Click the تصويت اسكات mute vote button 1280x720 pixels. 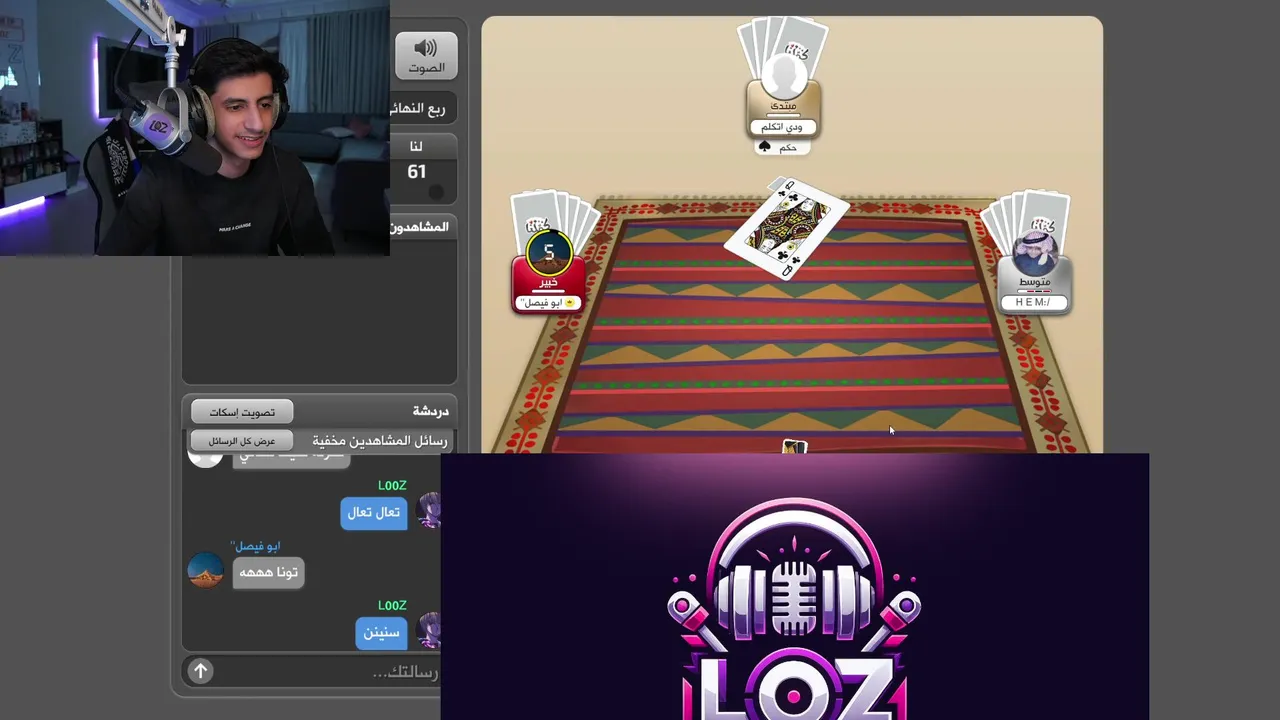coord(242,412)
